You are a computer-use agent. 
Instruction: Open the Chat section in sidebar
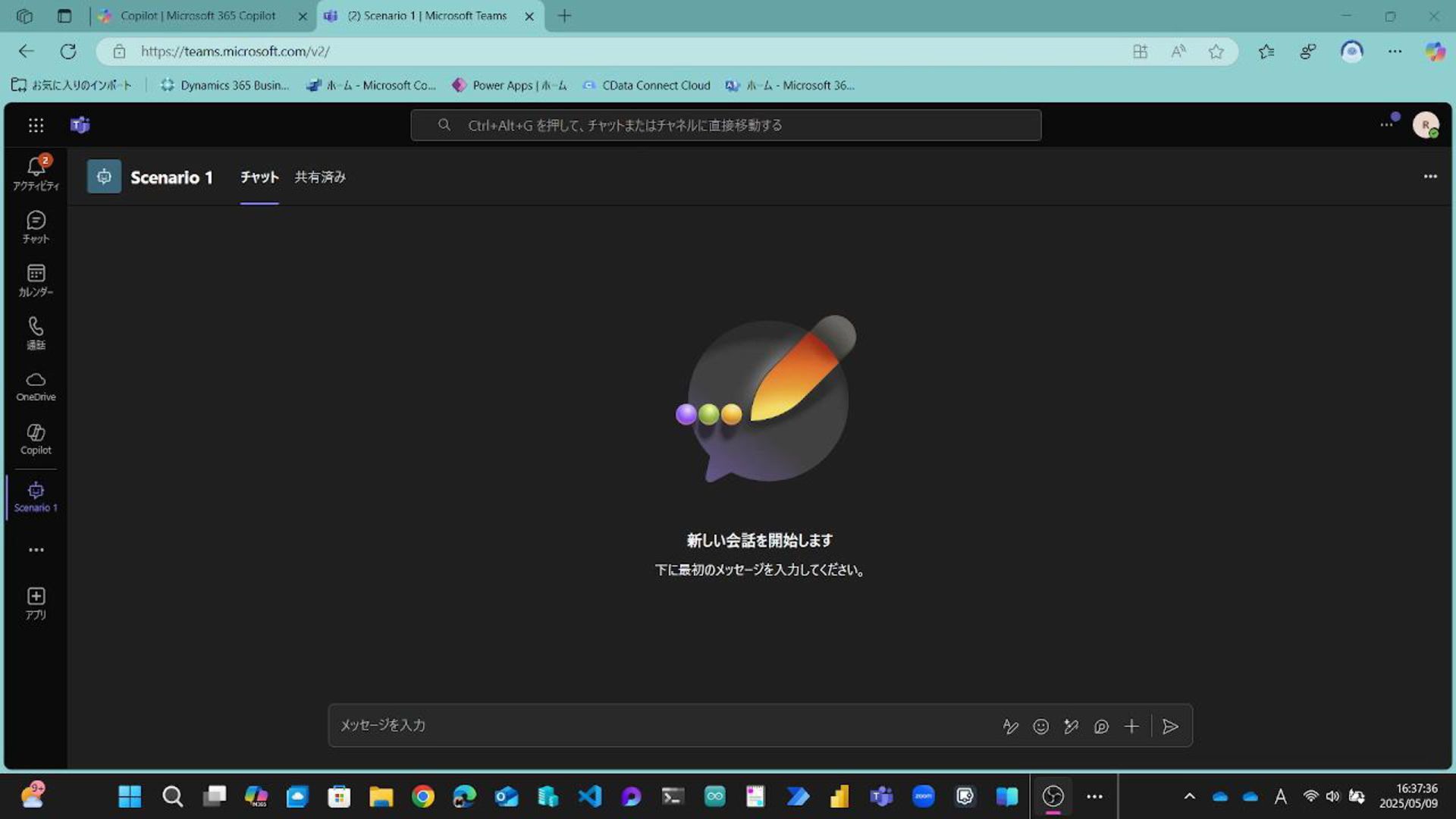(x=36, y=227)
